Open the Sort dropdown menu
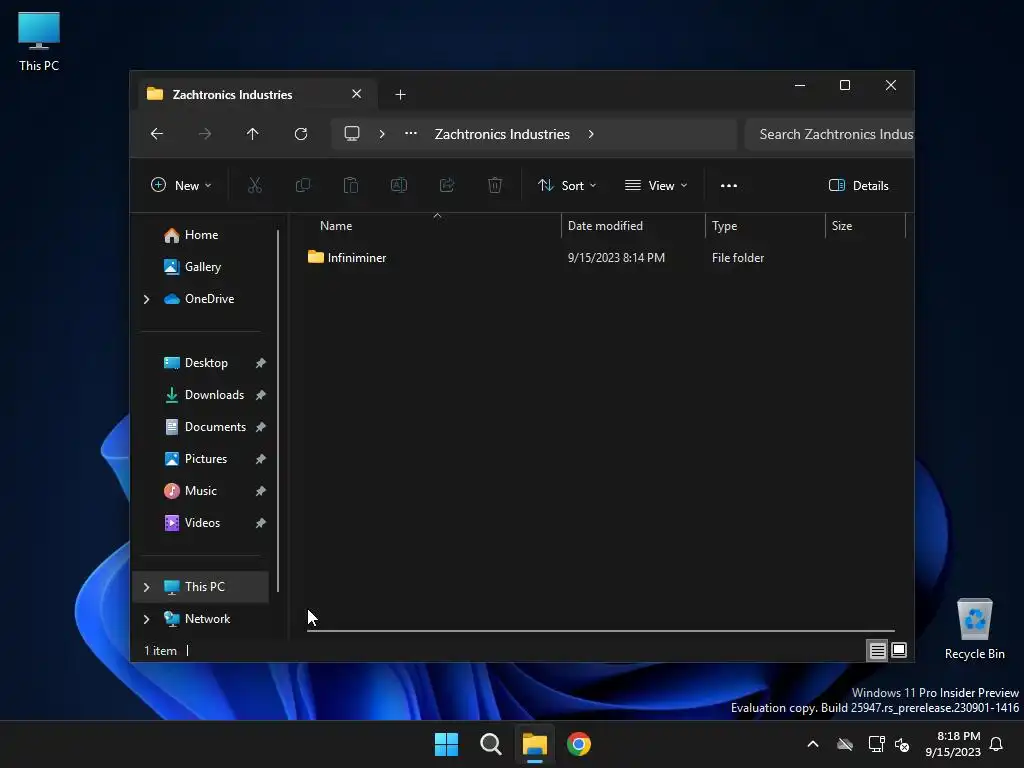The width and height of the screenshot is (1024, 768). pos(566,185)
